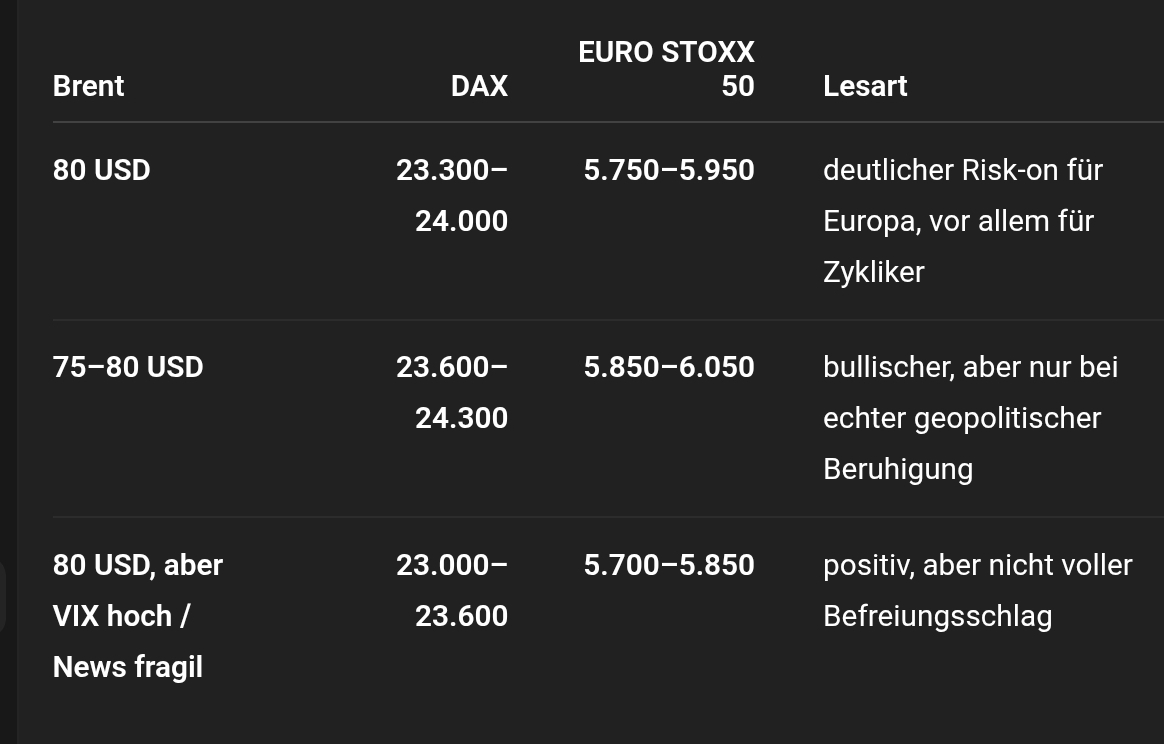Pick the DAX range 23.000–23.600
Viewport: 1164px width, 744px height.
click(x=452, y=590)
